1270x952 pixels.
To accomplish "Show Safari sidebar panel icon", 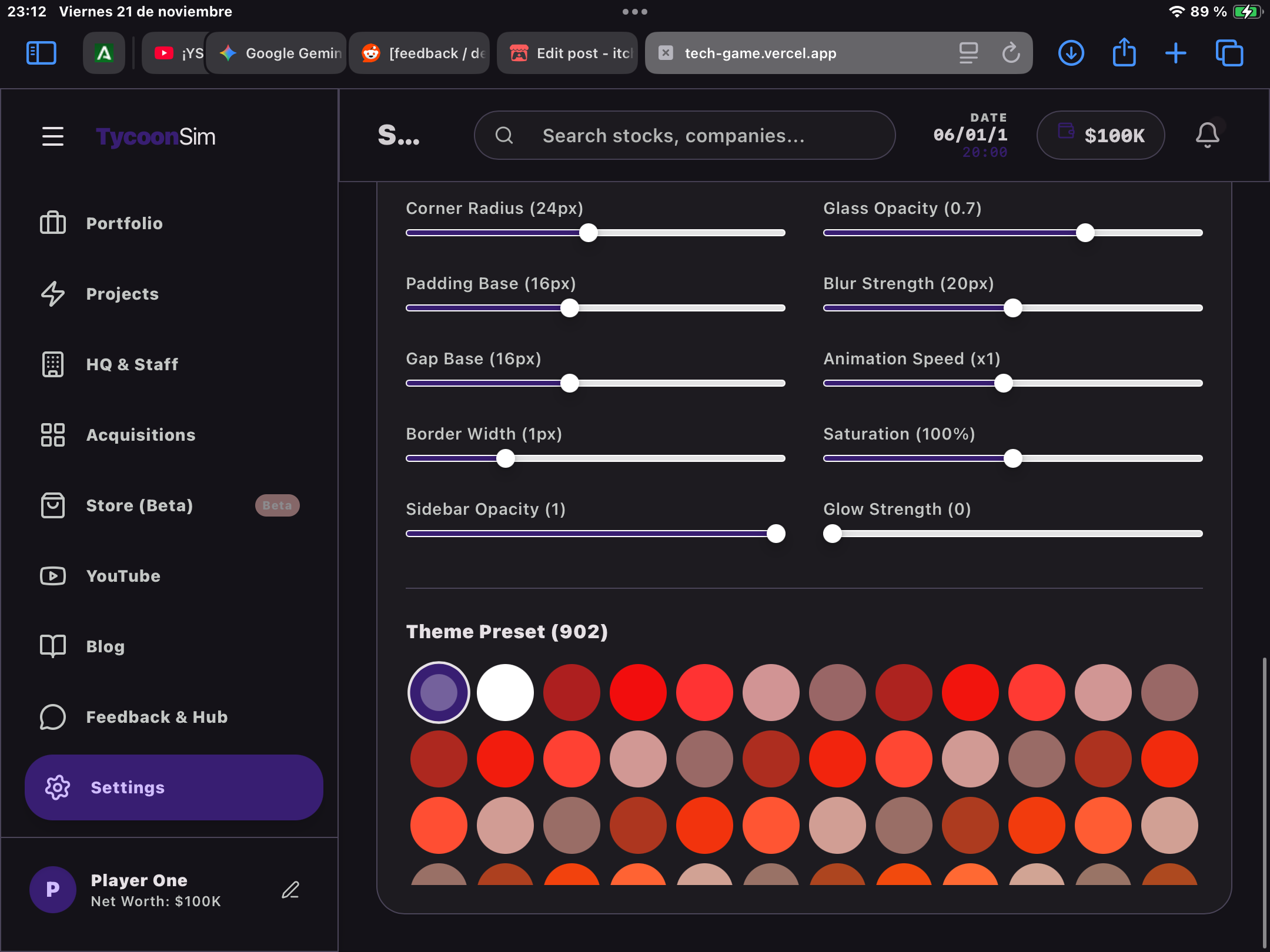I will click(41, 53).
